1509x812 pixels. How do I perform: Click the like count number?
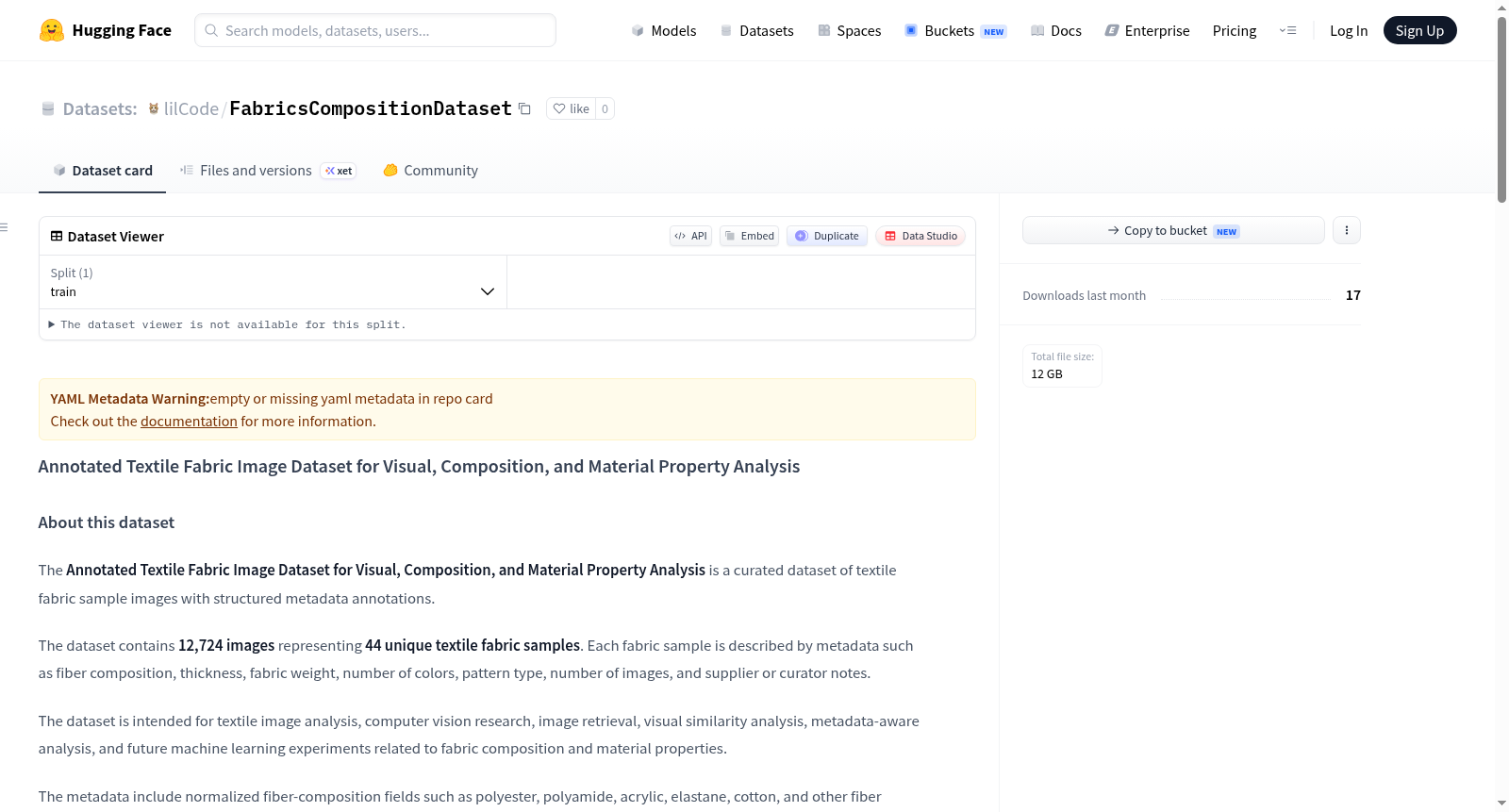tap(605, 108)
